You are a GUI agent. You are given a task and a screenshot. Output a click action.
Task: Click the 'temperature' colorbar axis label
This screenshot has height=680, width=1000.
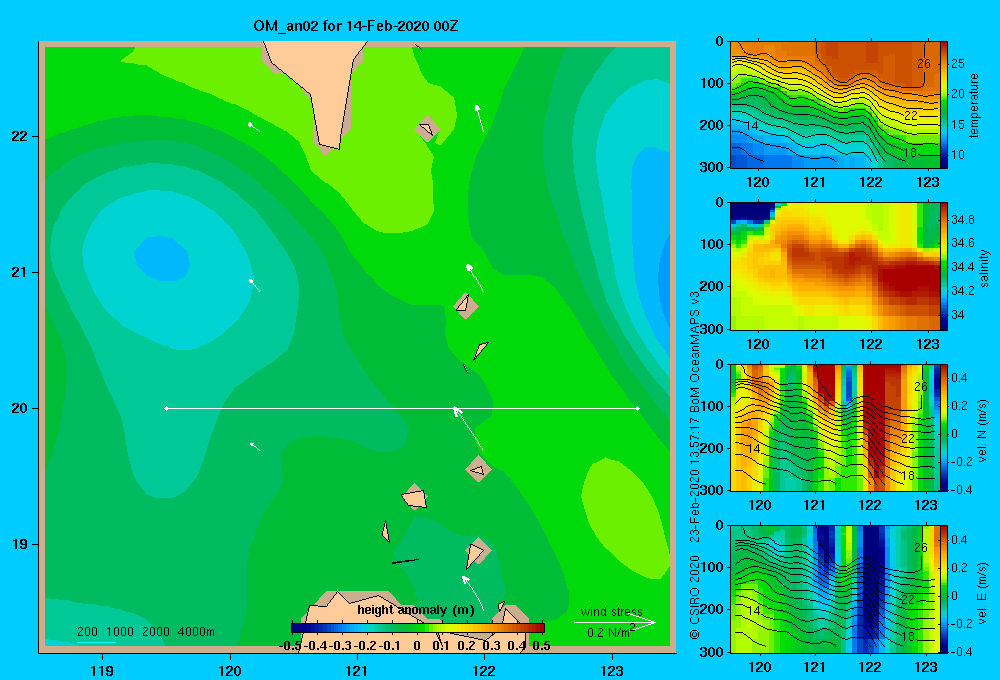click(x=973, y=105)
